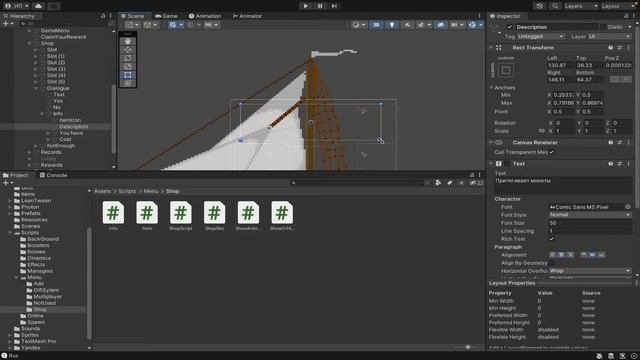Select the Hand view tool in Scene
The height and width of the screenshot is (360, 640).
[128, 41]
